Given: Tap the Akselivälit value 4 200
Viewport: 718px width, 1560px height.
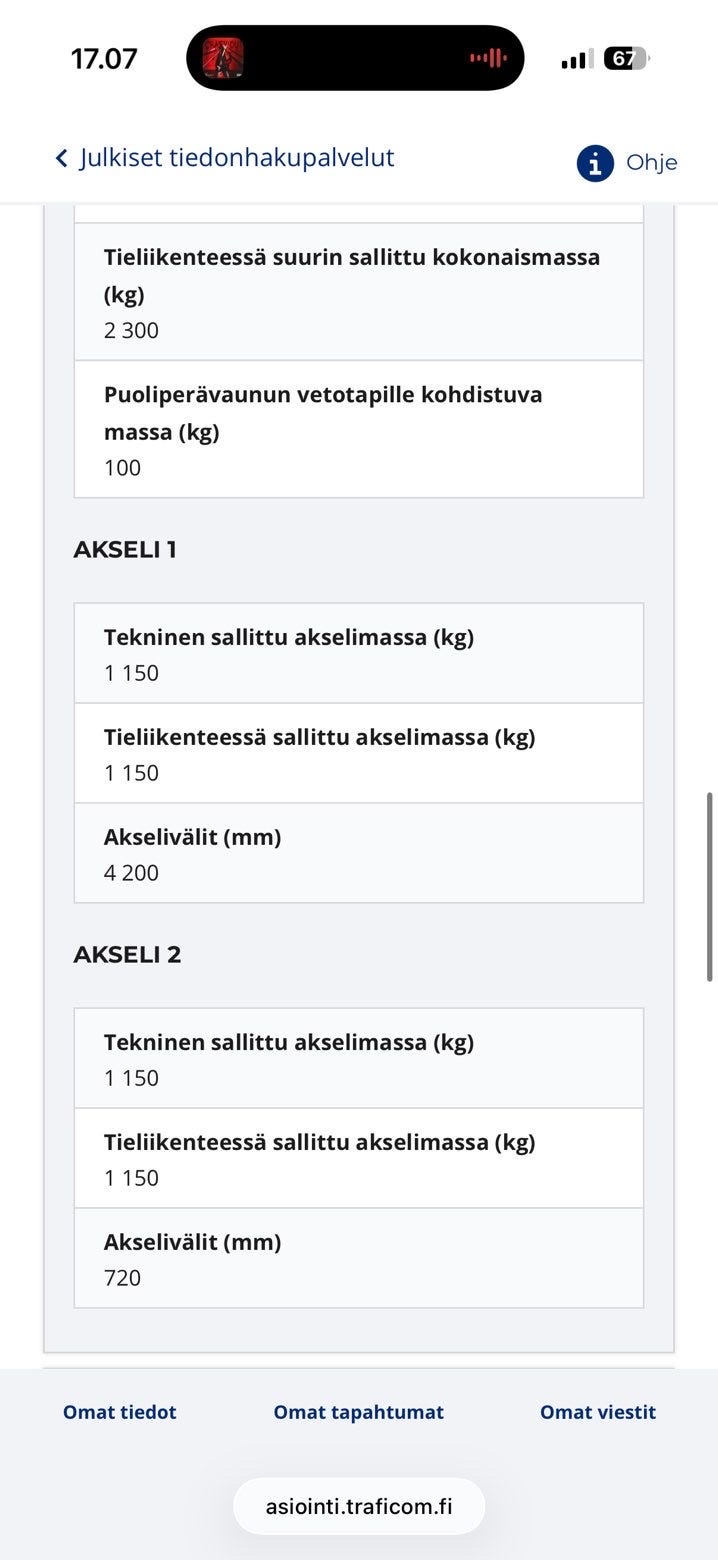Looking at the screenshot, I should pyautogui.click(x=131, y=873).
